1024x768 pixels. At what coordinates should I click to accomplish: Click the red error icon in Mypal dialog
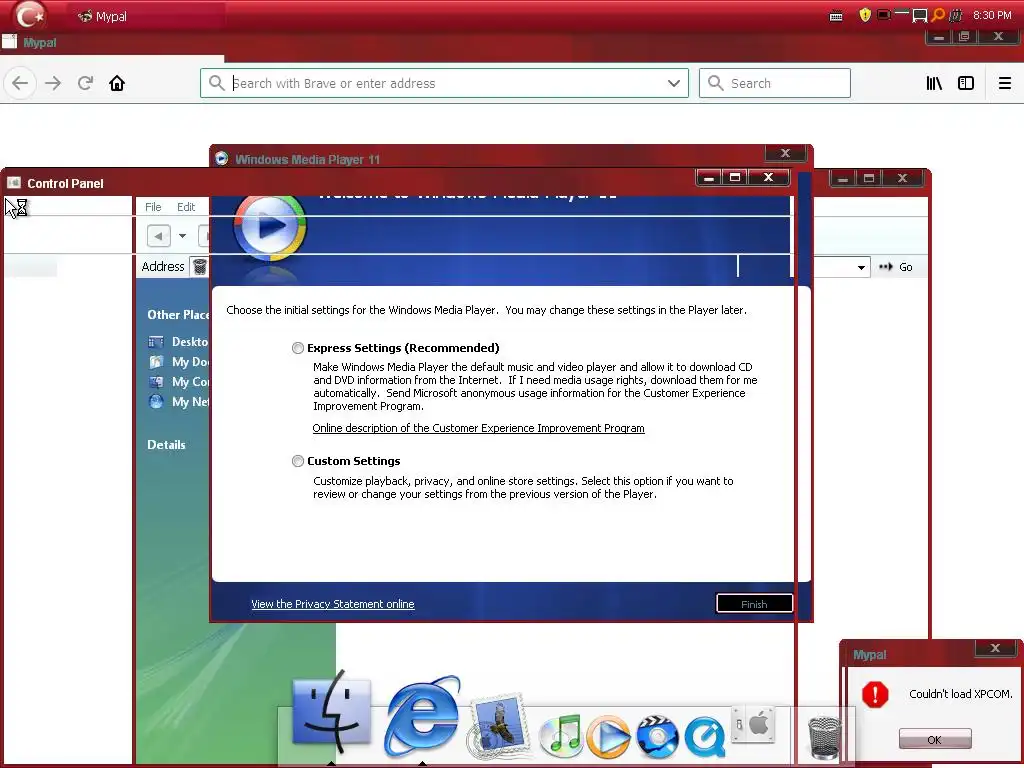tap(875, 694)
